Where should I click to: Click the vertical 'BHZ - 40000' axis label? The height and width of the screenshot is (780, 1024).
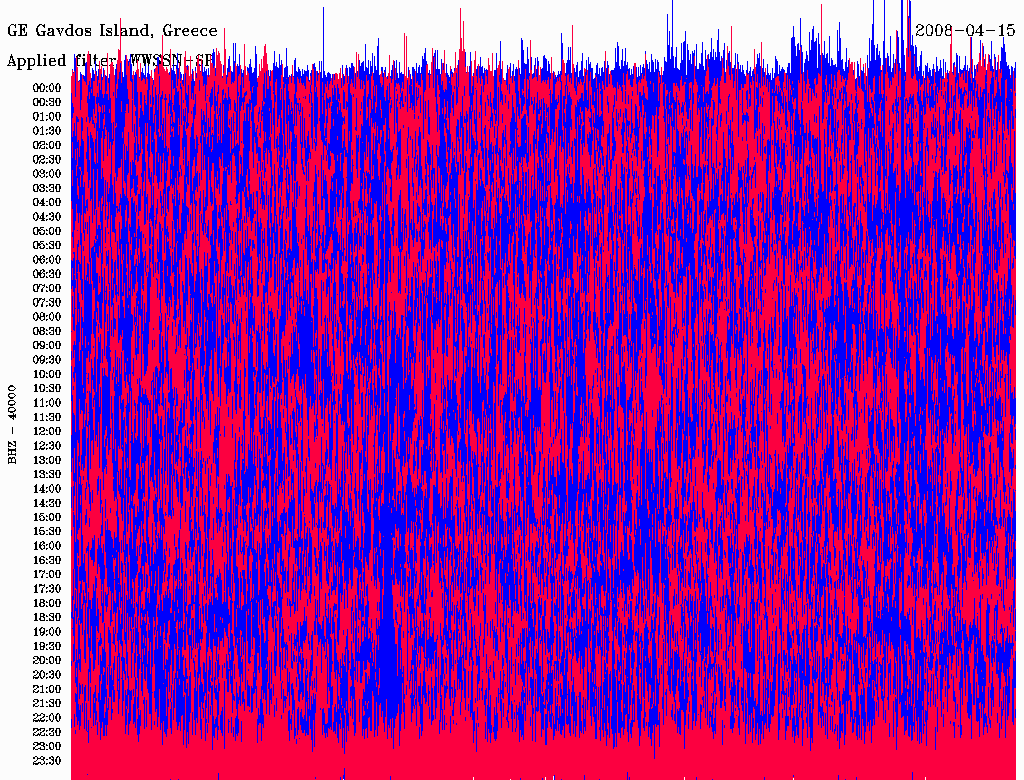tap(13, 424)
